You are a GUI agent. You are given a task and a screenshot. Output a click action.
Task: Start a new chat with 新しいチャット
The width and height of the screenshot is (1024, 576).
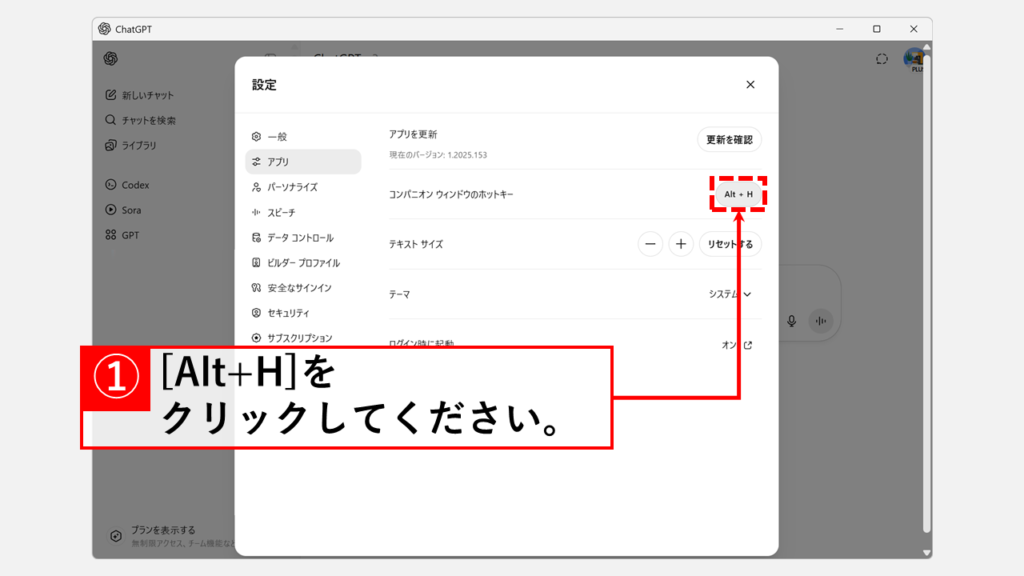tap(140, 95)
